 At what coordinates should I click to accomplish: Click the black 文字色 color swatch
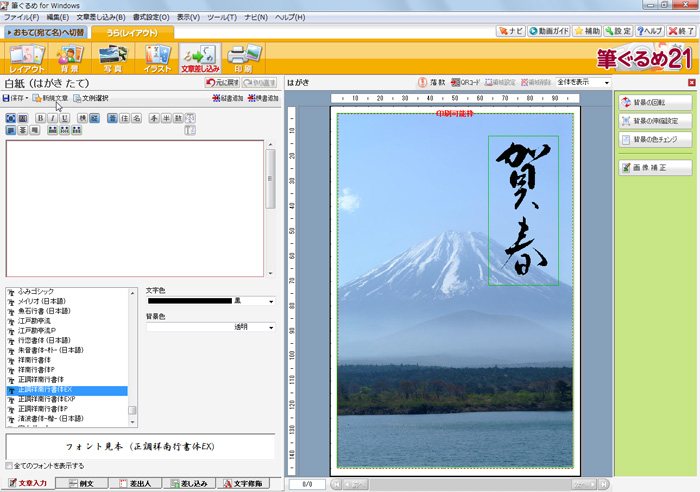[x=189, y=300]
